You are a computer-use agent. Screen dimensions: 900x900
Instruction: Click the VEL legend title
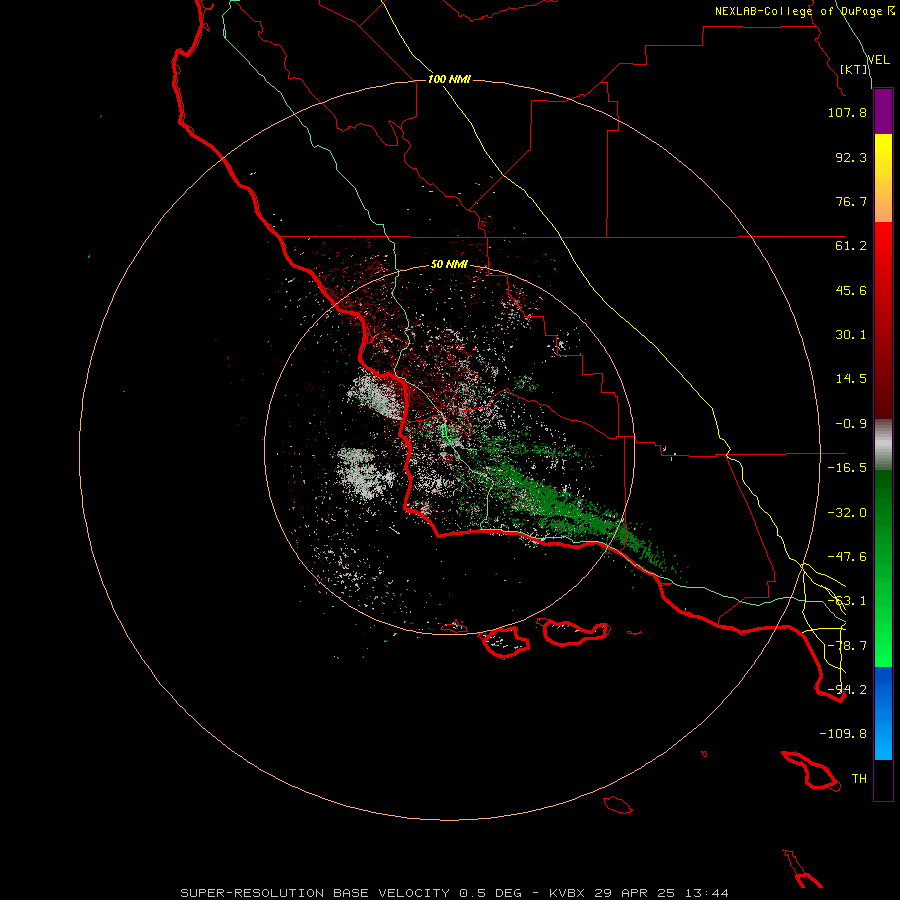(878, 60)
